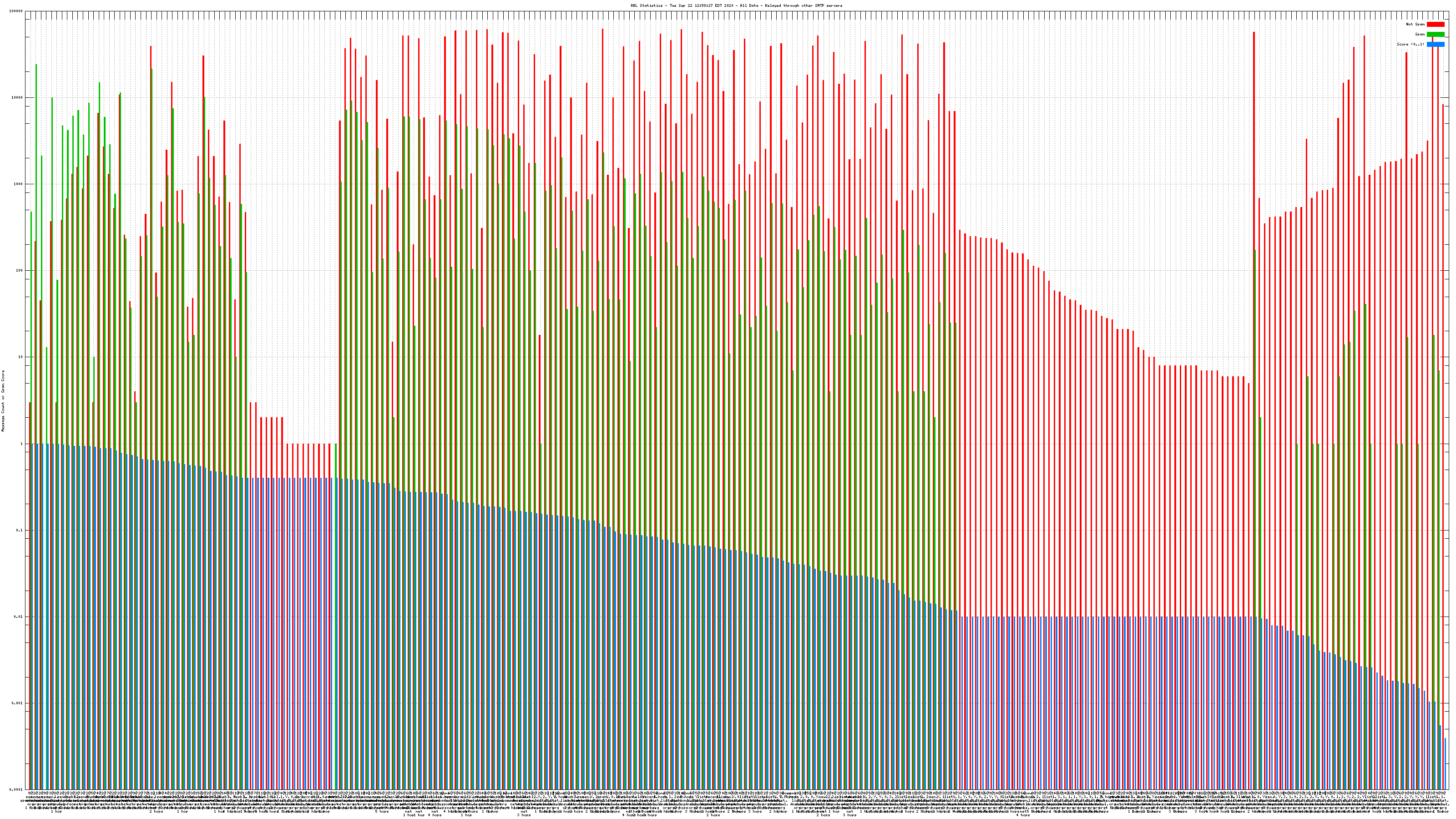The image size is (1456, 819).
Task: Click the 0.1 y-axis tick label
Action: click(x=20, y=530)
